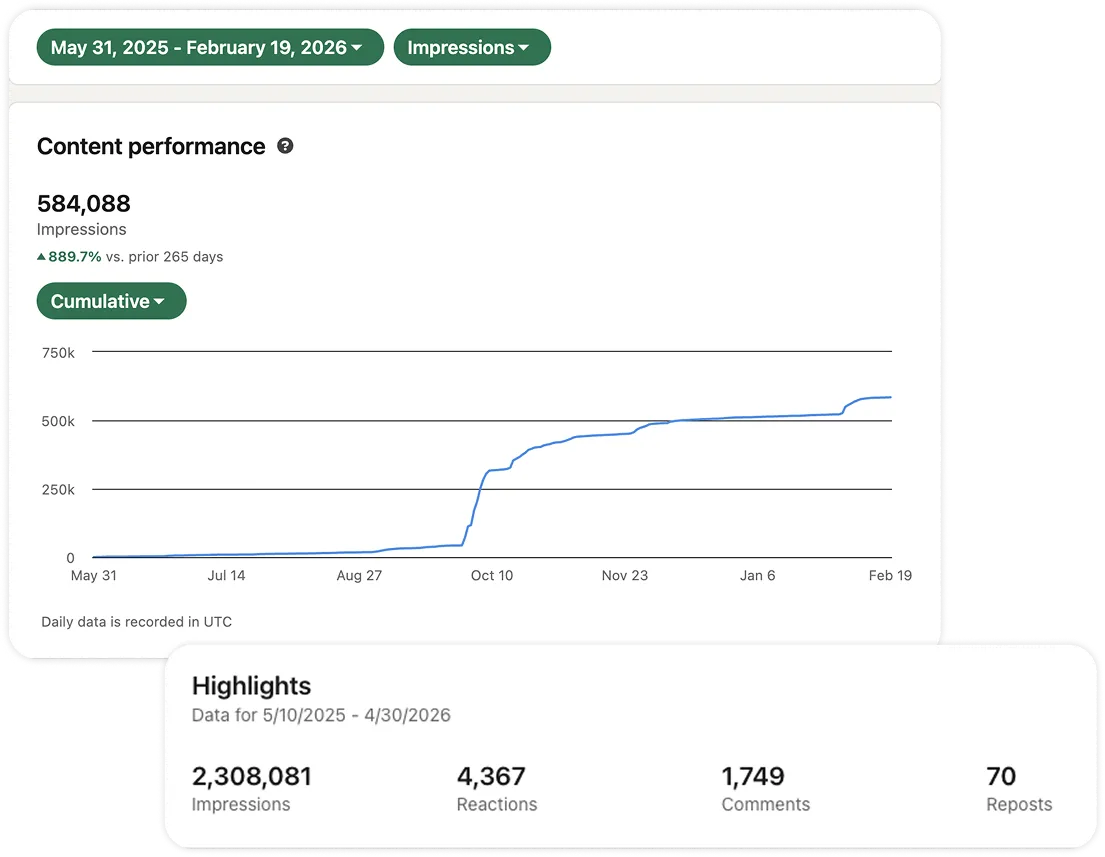The width and height of the screenshot is (1105, 857).
Task: Click the green up-triangle growth indicator
Action: 41,257
